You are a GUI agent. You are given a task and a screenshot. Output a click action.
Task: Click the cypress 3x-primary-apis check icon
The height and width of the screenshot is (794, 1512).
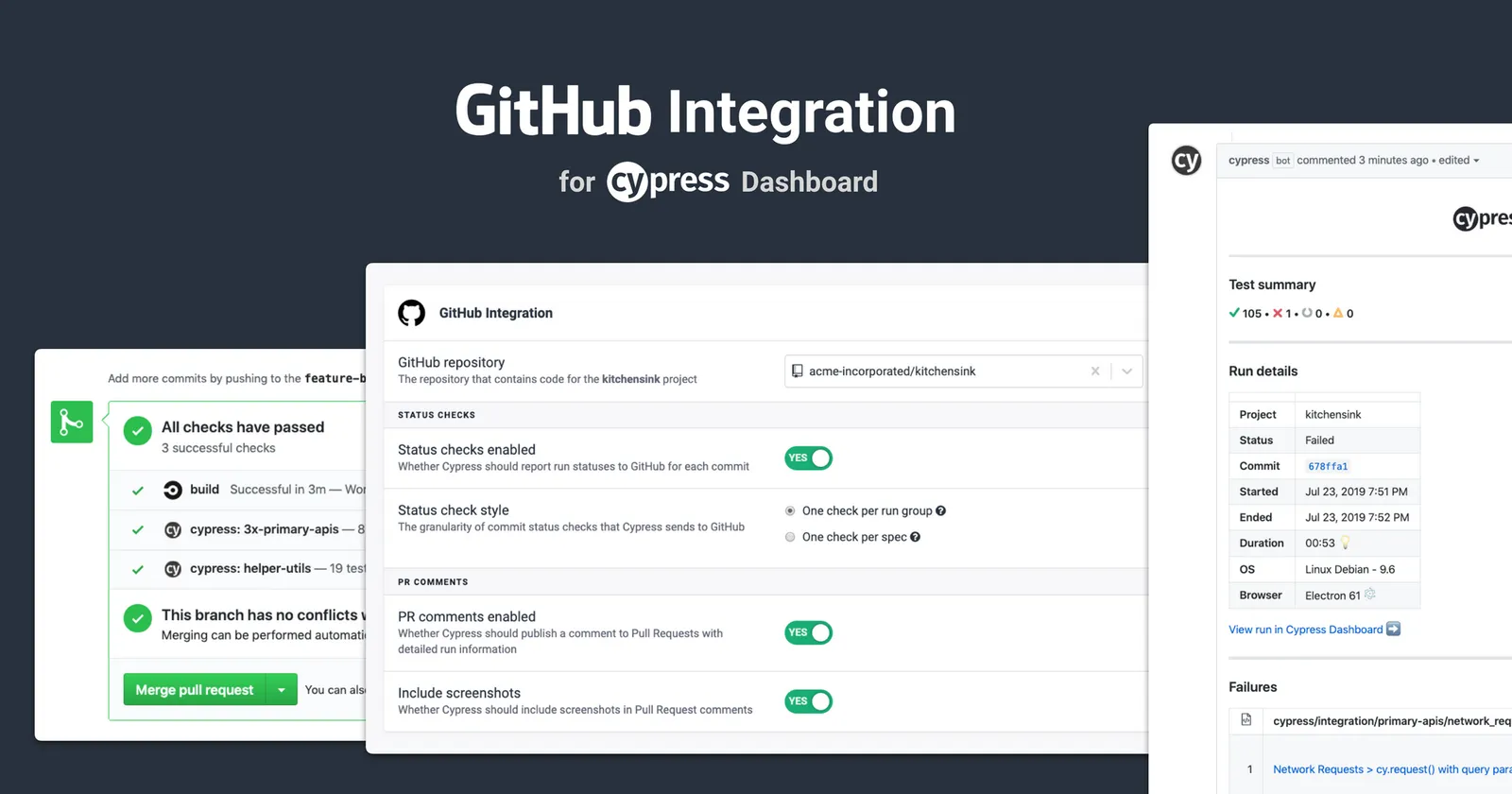(x=173, y=530)
